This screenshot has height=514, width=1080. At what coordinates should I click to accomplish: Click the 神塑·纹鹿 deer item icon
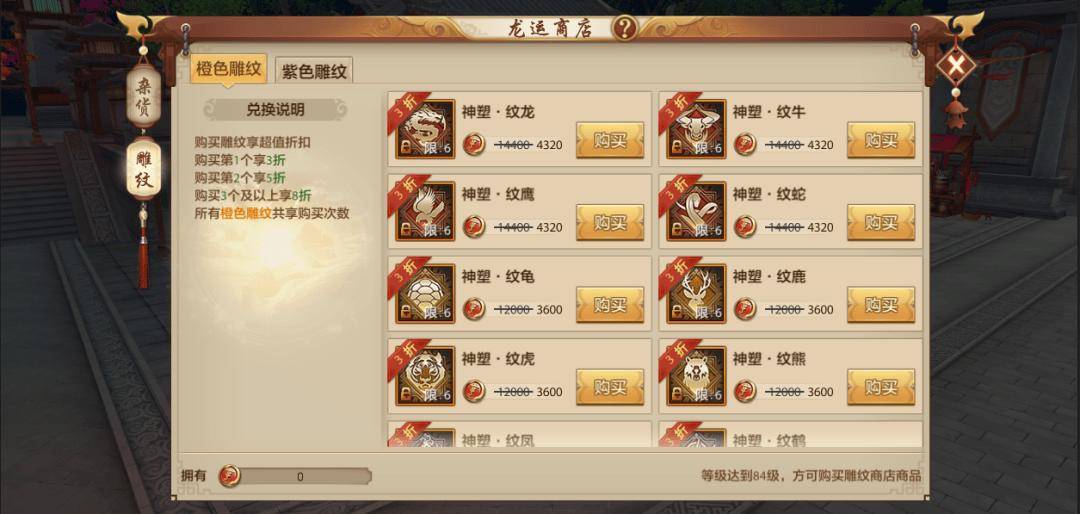(x=696, y=294)
